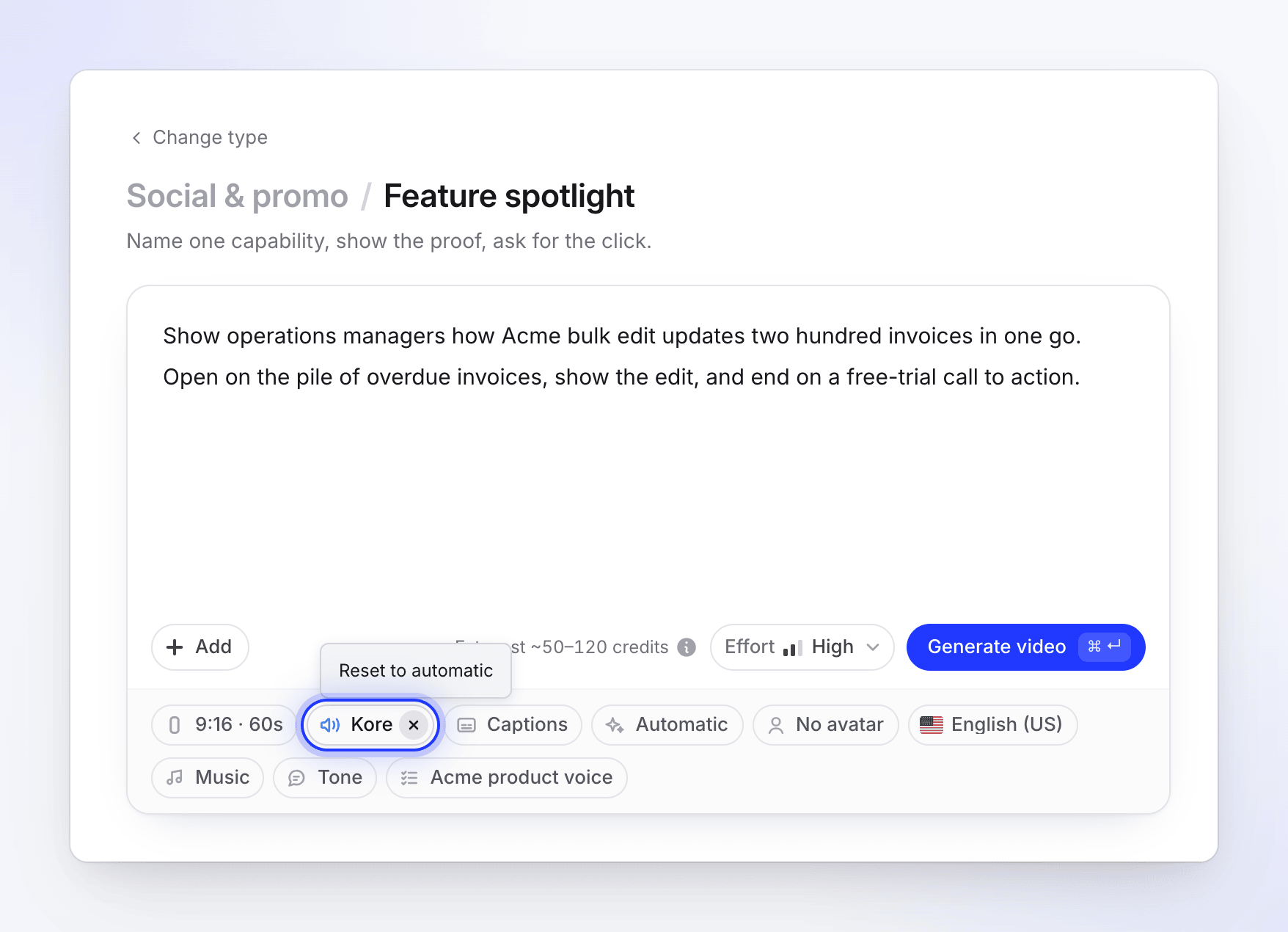Toggle the Acme product voice chip
This screenshot has width=1288, height=932.
click(x=507, y=778)
